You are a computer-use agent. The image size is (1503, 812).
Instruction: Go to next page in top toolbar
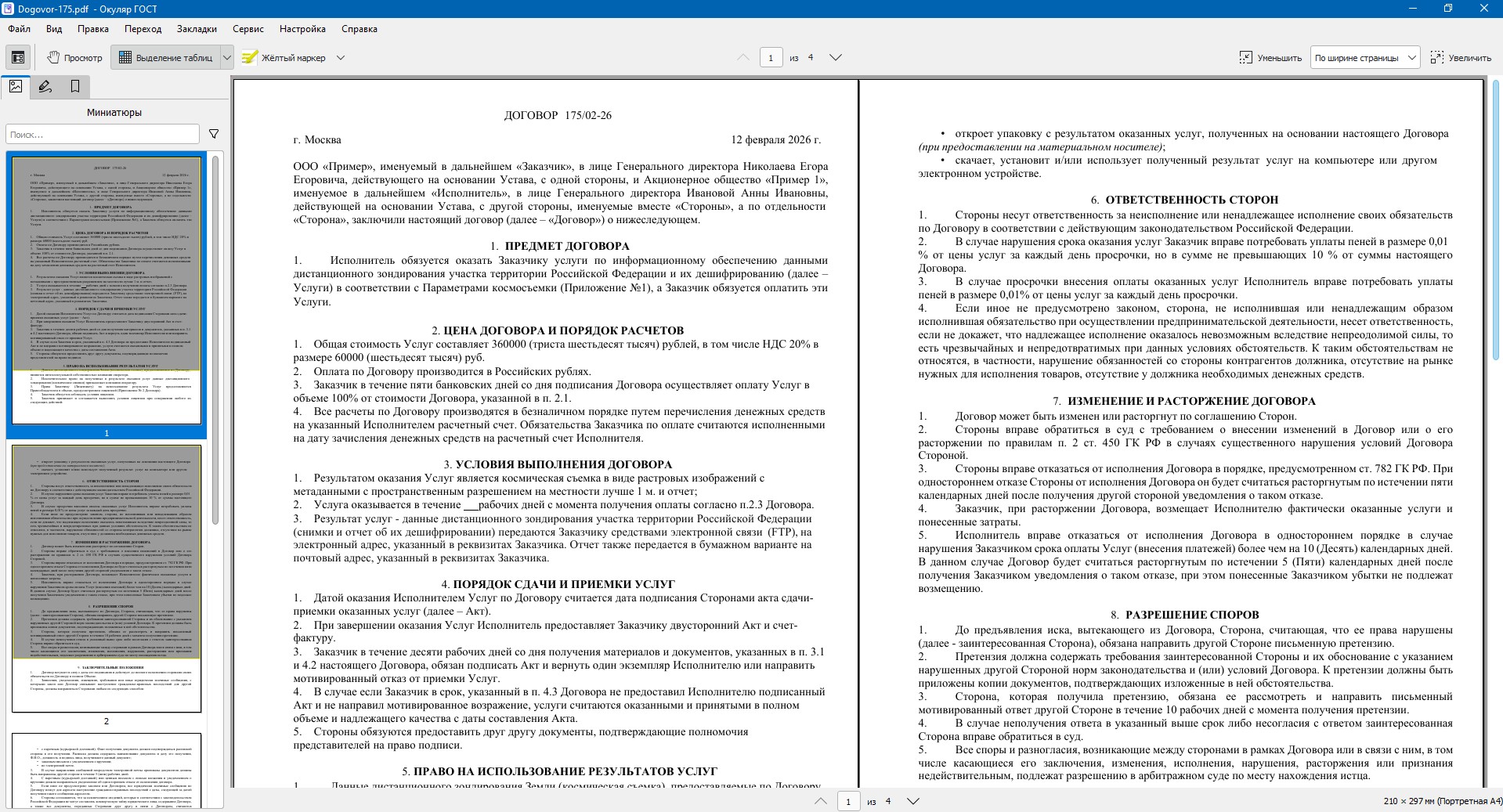point(836,57)
